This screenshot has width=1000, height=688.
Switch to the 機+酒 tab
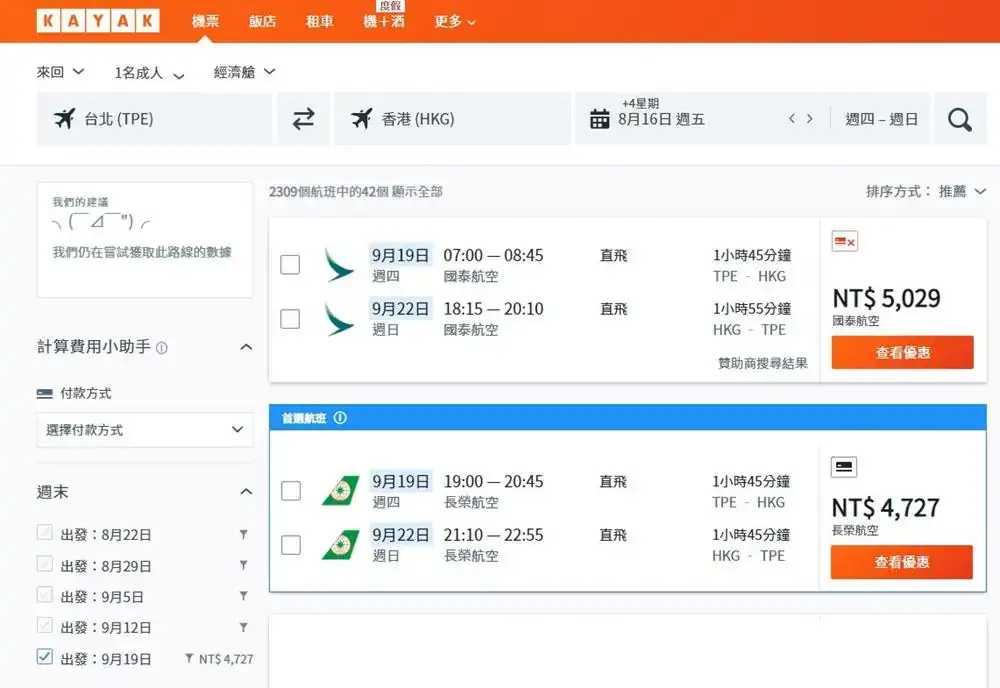click(x=384, y=22)
